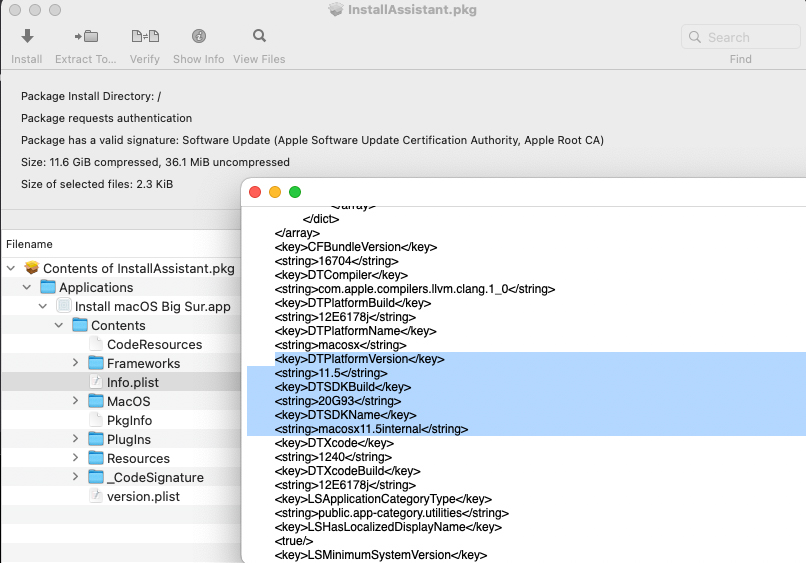The height and width of the screenshot is (563, 806).
Task: Expand the PlugIns folder
Action: point(76,439)
